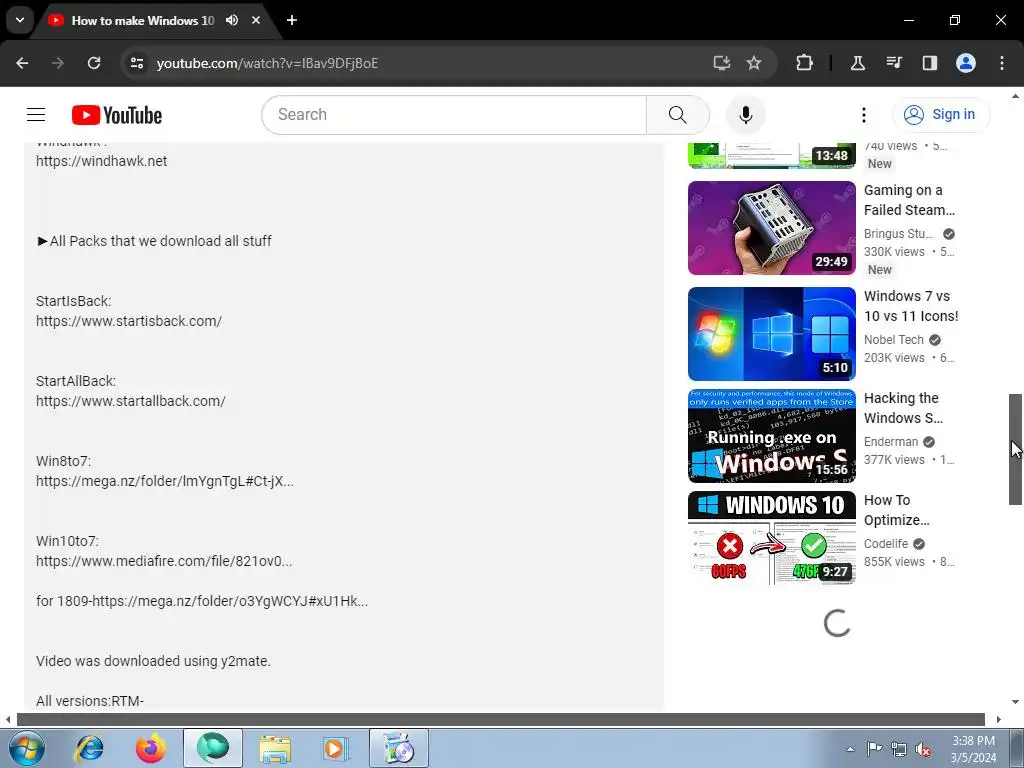Click the vertical scrollbar thumb
Screen dimensions: 1024x768
tap(1015, 449)
